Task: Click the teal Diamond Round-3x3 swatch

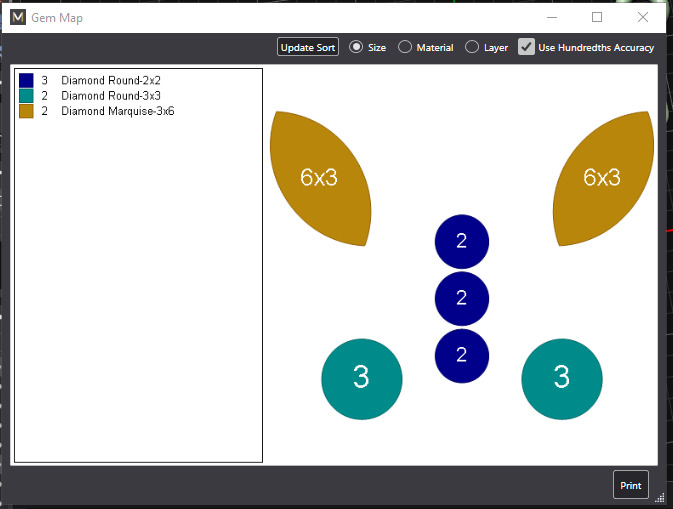Action: click(x=26, y=96)
